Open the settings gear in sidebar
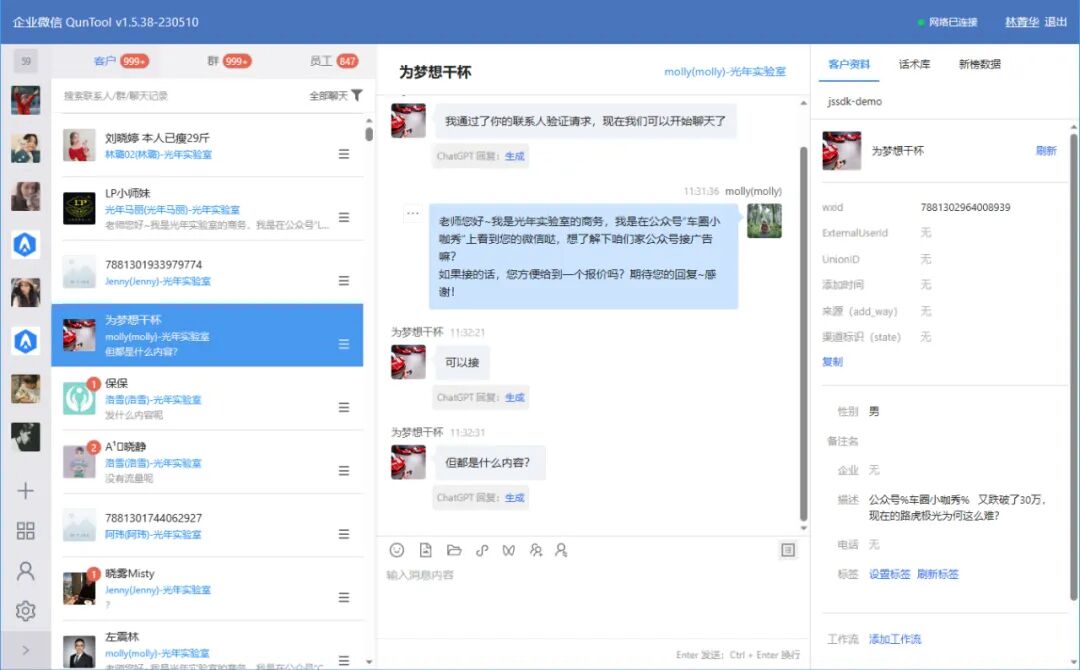 click(25, 610)
